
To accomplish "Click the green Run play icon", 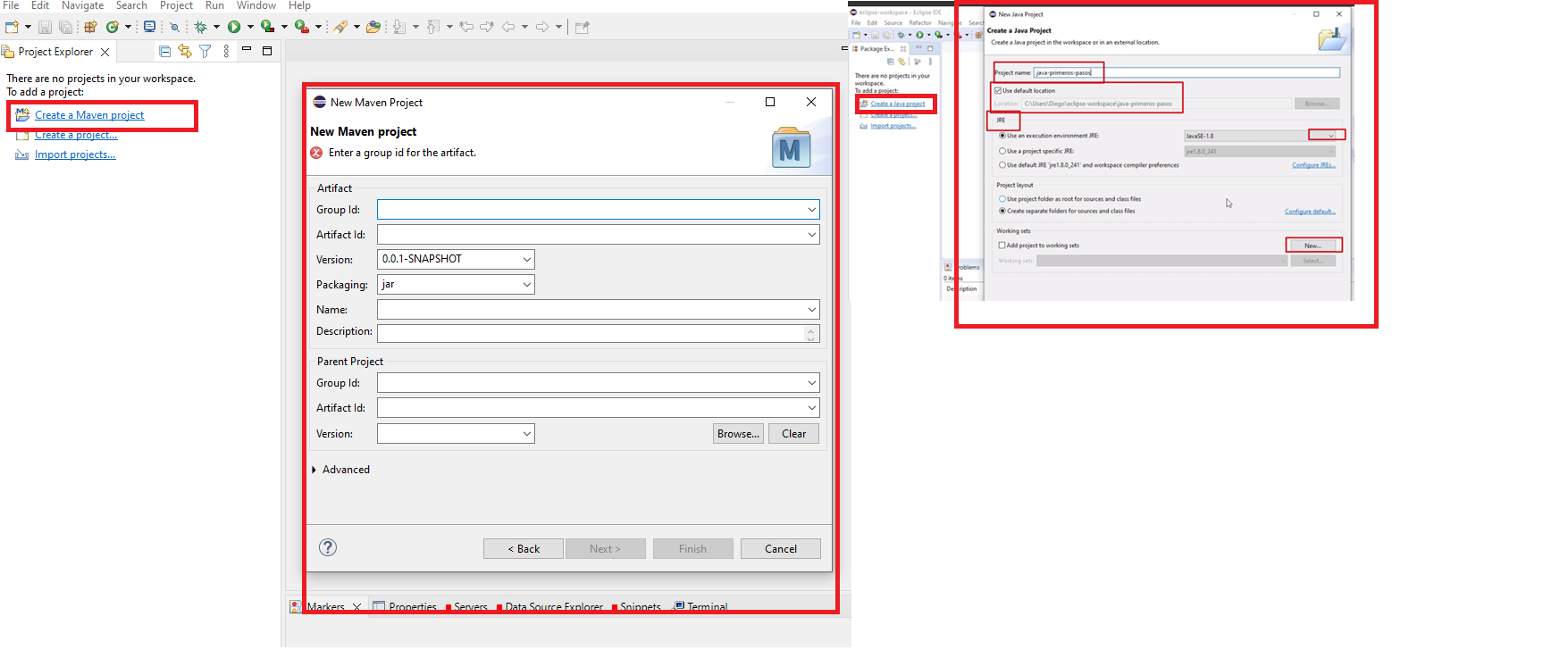I will pyautogui.click(x=234, y=27).
